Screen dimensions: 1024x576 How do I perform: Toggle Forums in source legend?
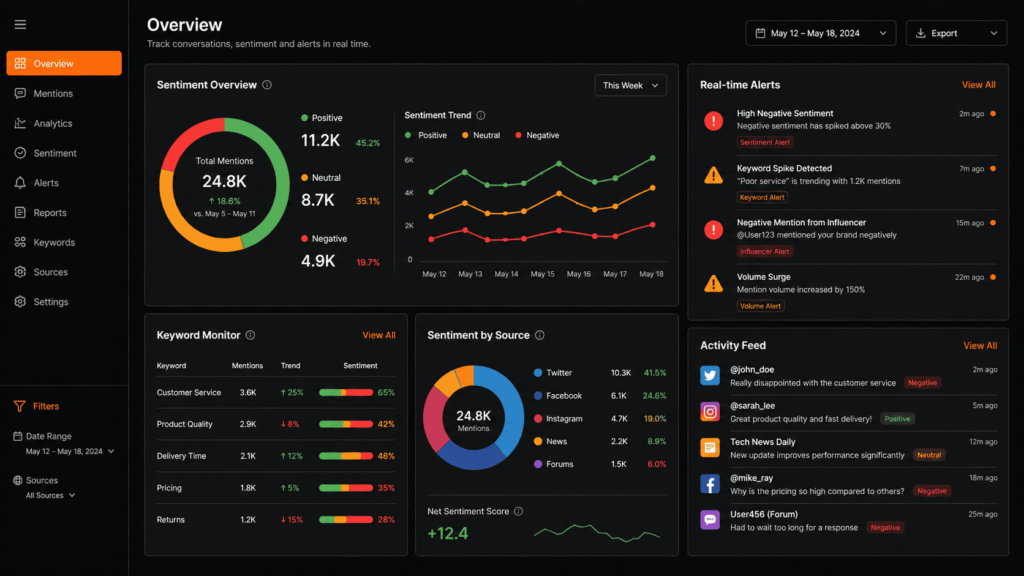tap(553, 464)
